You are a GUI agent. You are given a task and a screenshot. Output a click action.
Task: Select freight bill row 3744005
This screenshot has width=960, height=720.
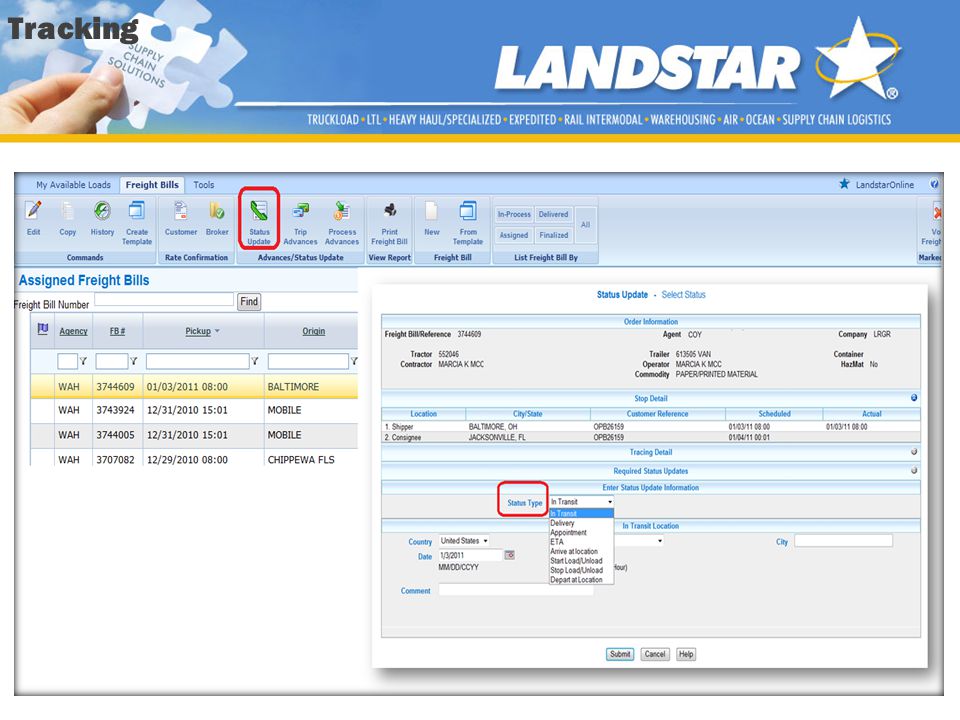(x=194, y=435)
